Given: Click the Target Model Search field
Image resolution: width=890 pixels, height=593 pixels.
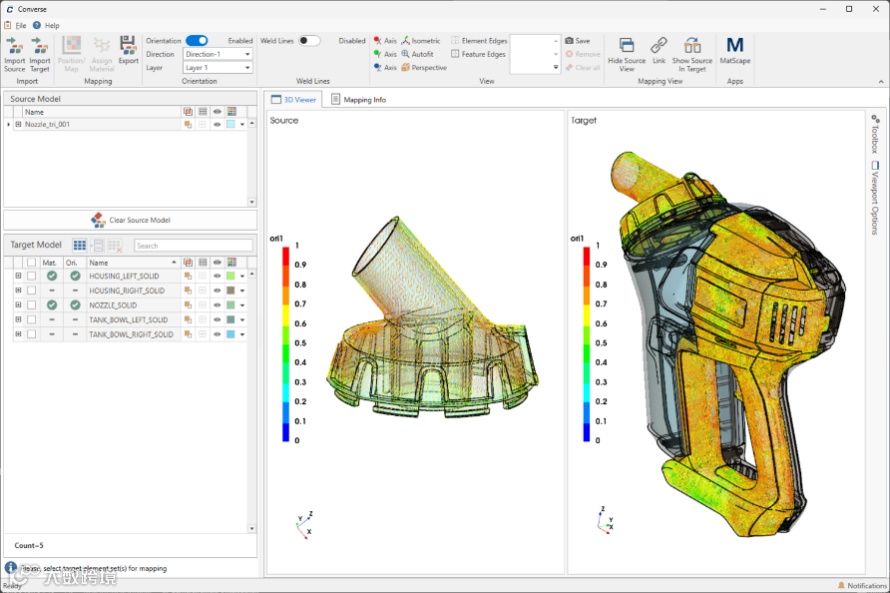Looking at the screenshot, I should coord(193,245).
